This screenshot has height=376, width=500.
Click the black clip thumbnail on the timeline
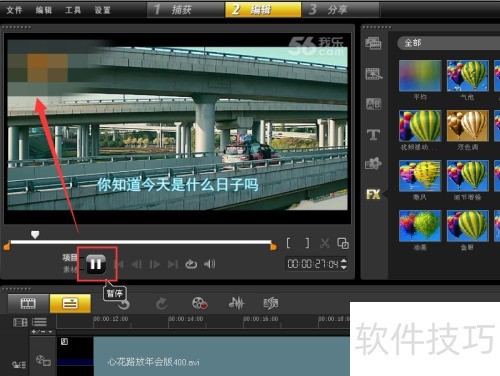pos(75,356)
